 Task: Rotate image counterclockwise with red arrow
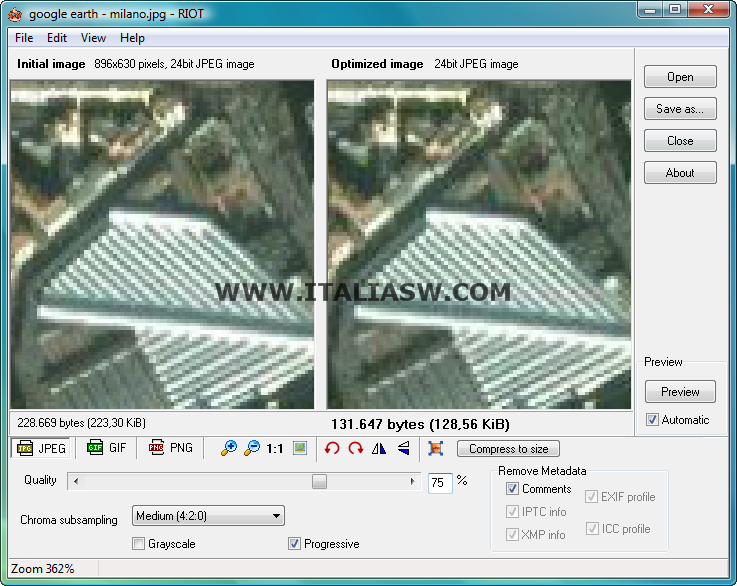coord(332,448)
